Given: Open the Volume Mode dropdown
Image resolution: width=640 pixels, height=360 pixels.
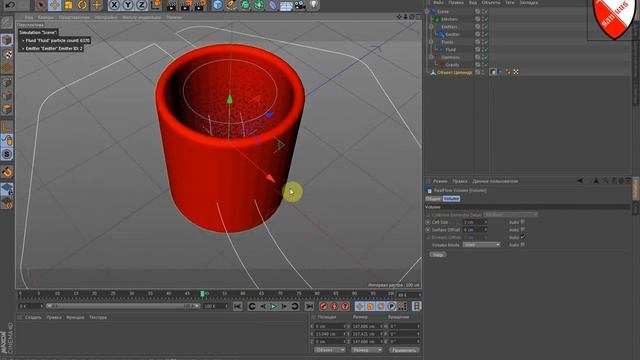Looking at the screenshot, I should click(481, 245).
